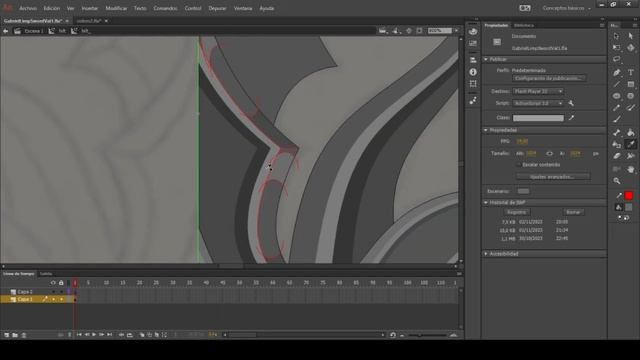The image size is (640, 360).
Task: Open the Script ActionScript dropdown
Action: click(x=538, y=103)
